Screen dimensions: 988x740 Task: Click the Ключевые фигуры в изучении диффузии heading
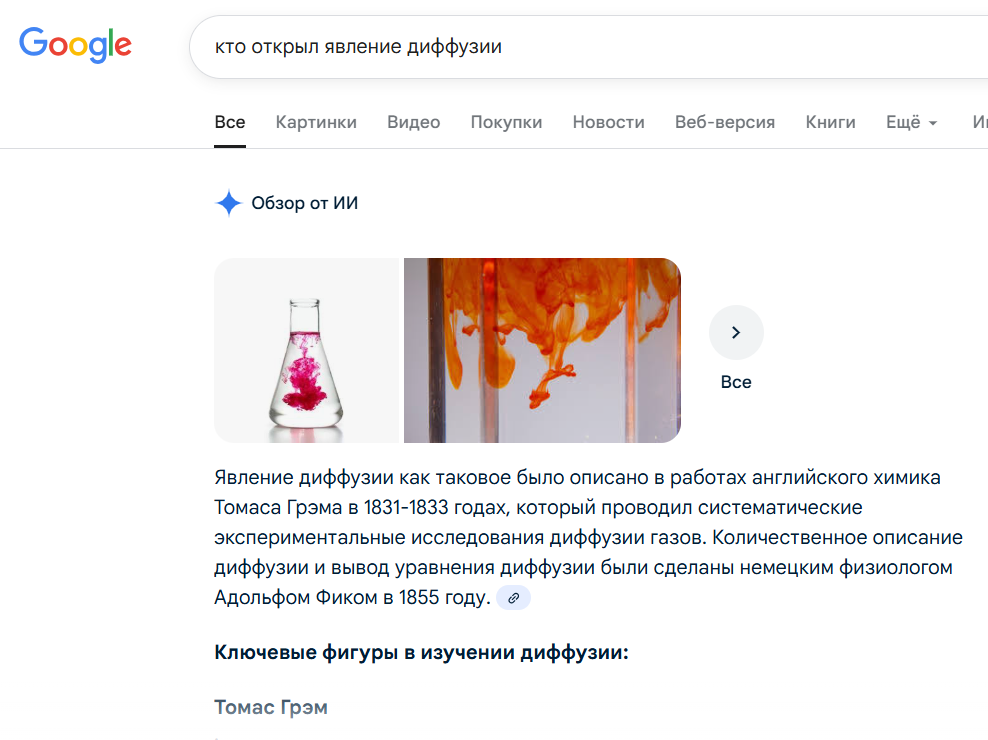click(x=421, y=652)
